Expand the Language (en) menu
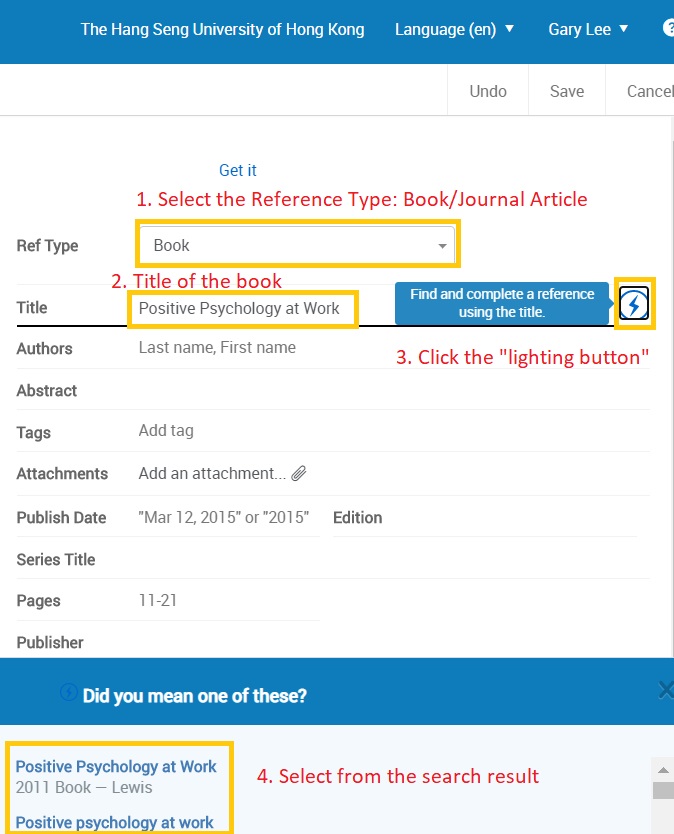Viewport: 674px width, 834px height. click(454, 29)
